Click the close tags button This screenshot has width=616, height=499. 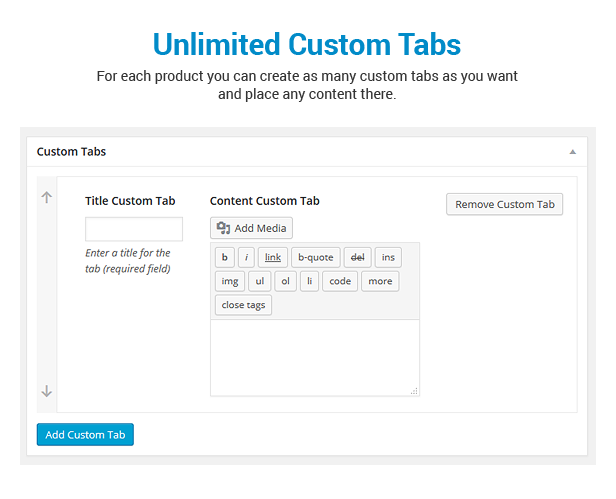(x=243, y=305)
